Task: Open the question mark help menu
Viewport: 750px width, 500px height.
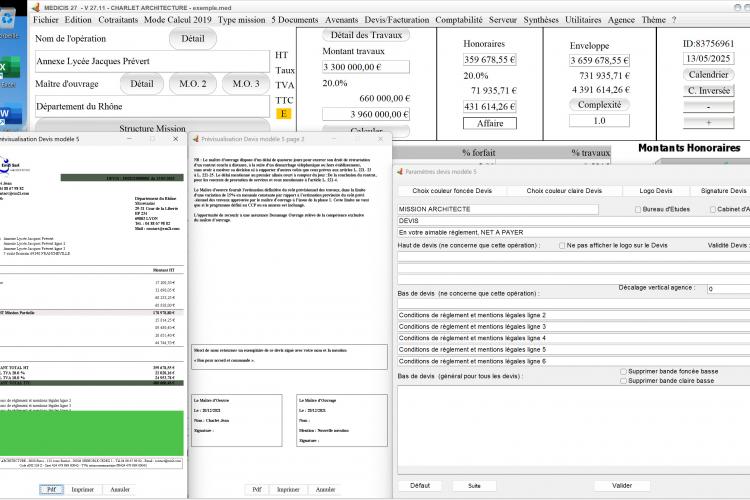Action: tap(674, 20)
